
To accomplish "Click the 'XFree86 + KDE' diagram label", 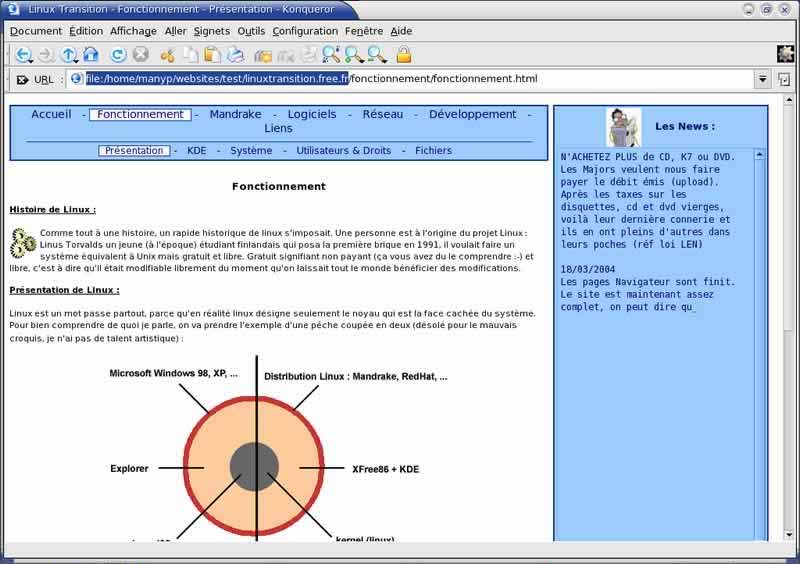I will (x=386, y=469).
